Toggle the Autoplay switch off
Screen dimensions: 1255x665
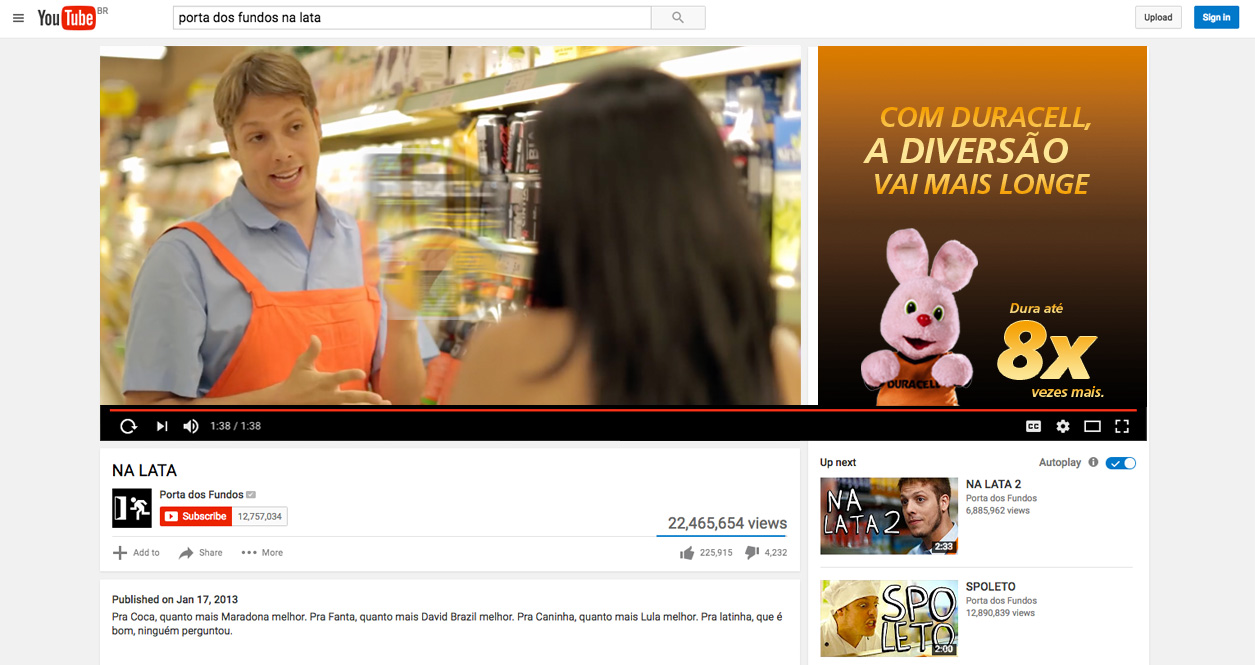1121,463
